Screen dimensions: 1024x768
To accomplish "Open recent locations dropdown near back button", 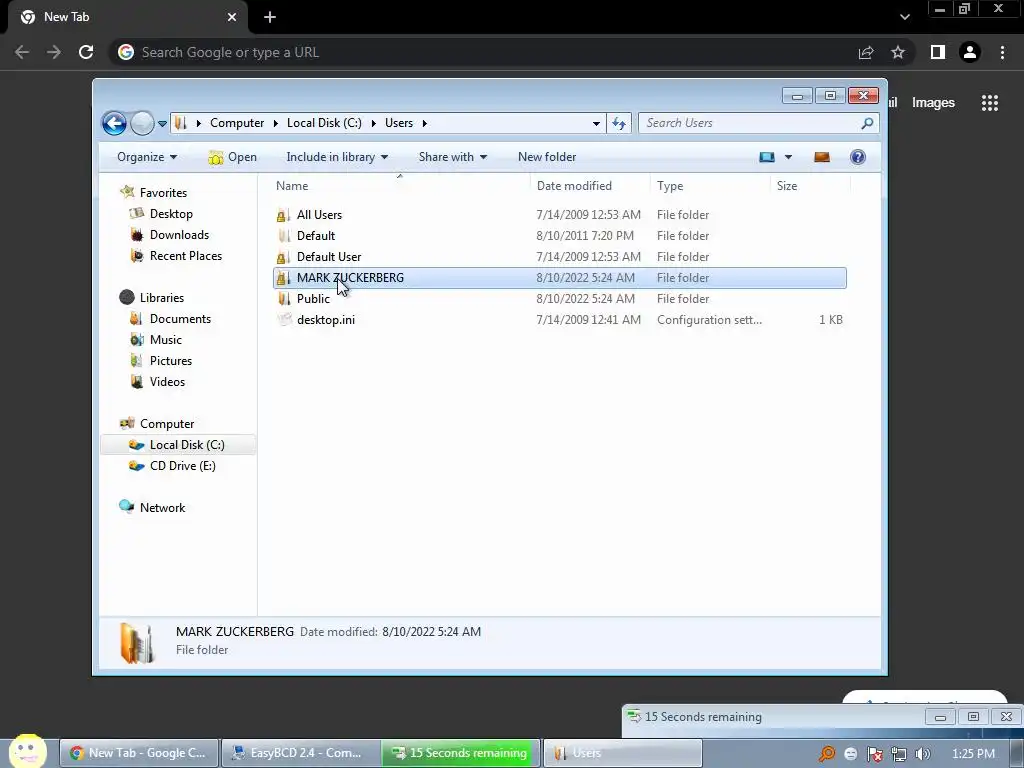I will pos(162,123).
